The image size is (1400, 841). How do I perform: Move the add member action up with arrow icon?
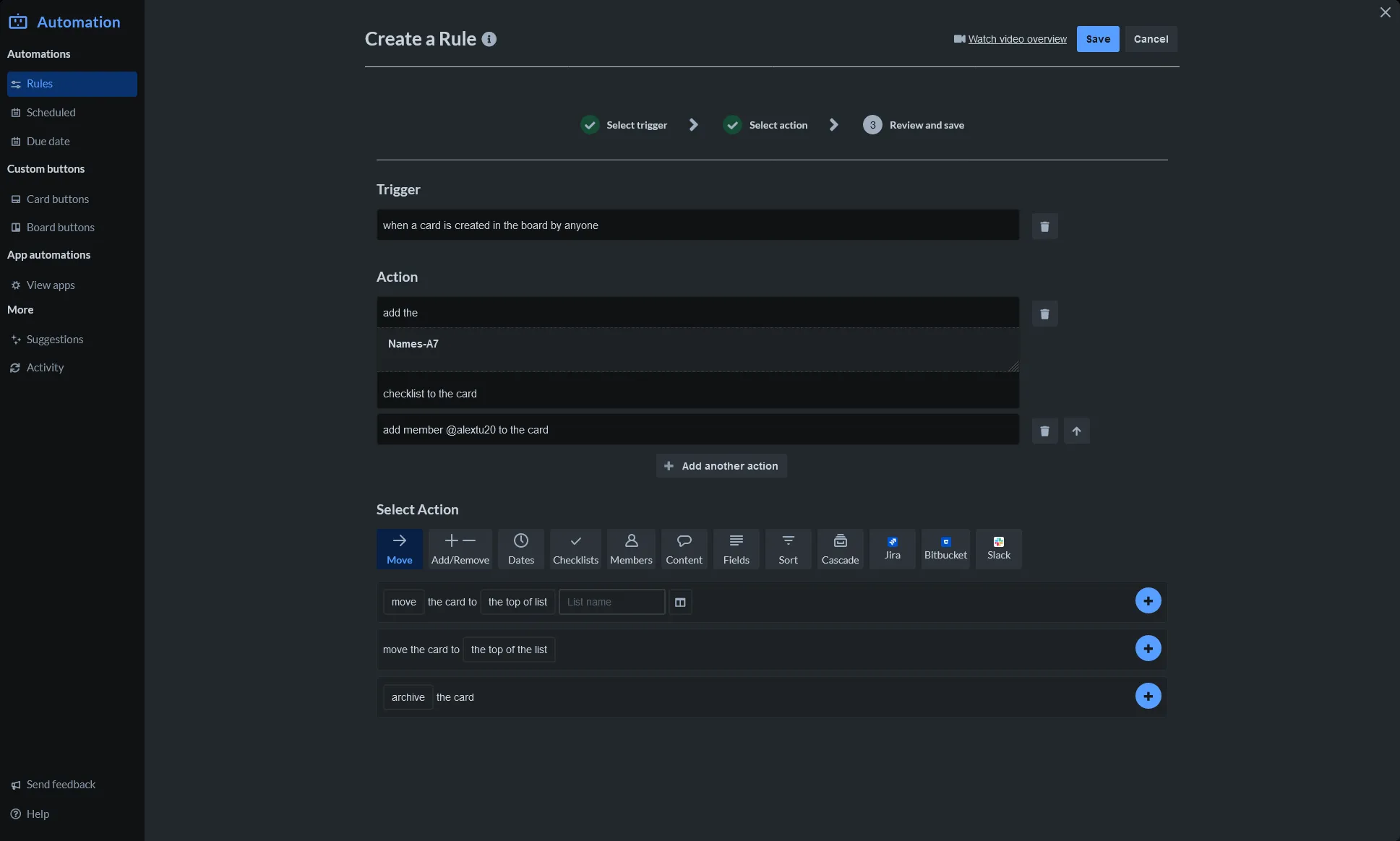point(1076,431)
